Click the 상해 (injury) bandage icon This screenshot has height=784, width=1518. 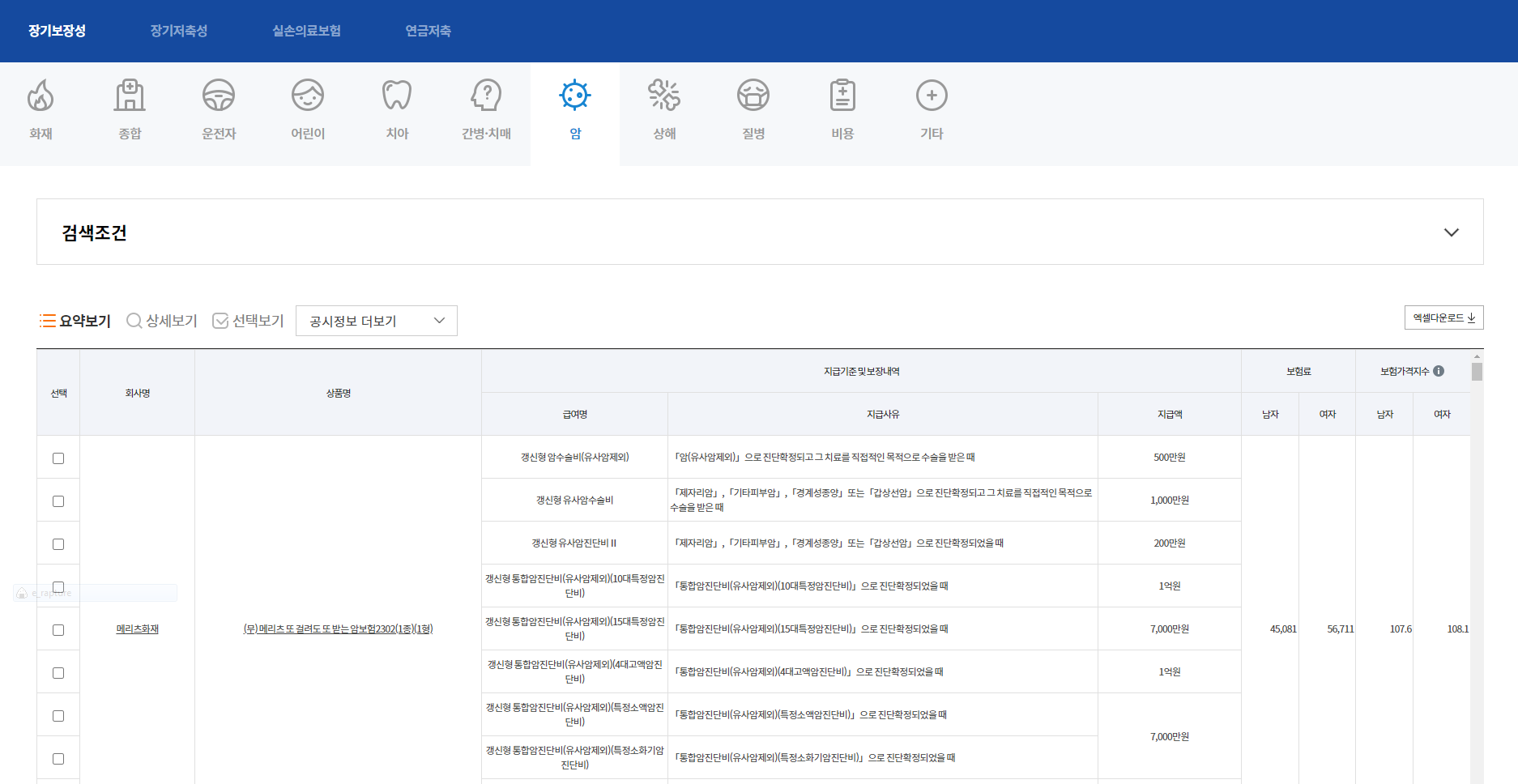click(664, 96)
